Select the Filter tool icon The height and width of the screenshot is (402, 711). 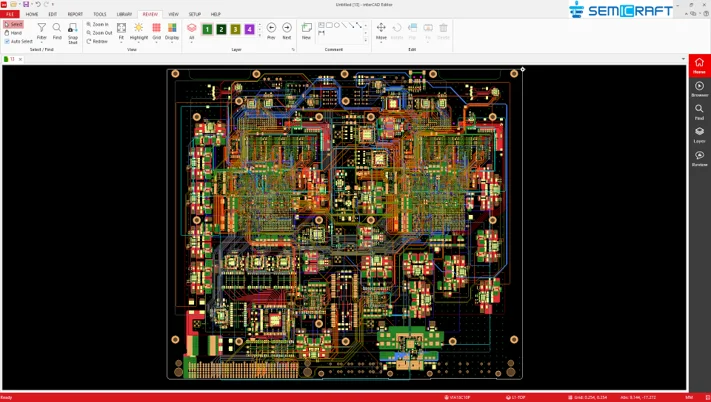coord(41,30)
